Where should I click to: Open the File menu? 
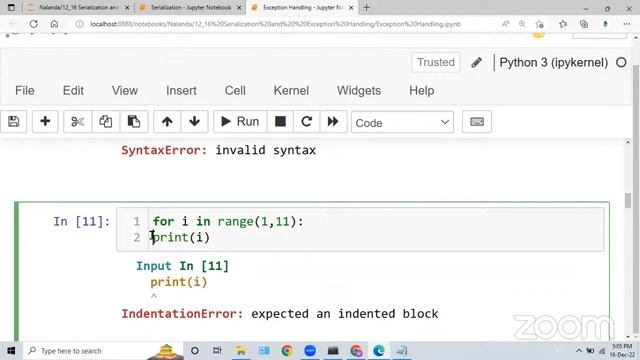pyautogui.click(x=24, y=91)
